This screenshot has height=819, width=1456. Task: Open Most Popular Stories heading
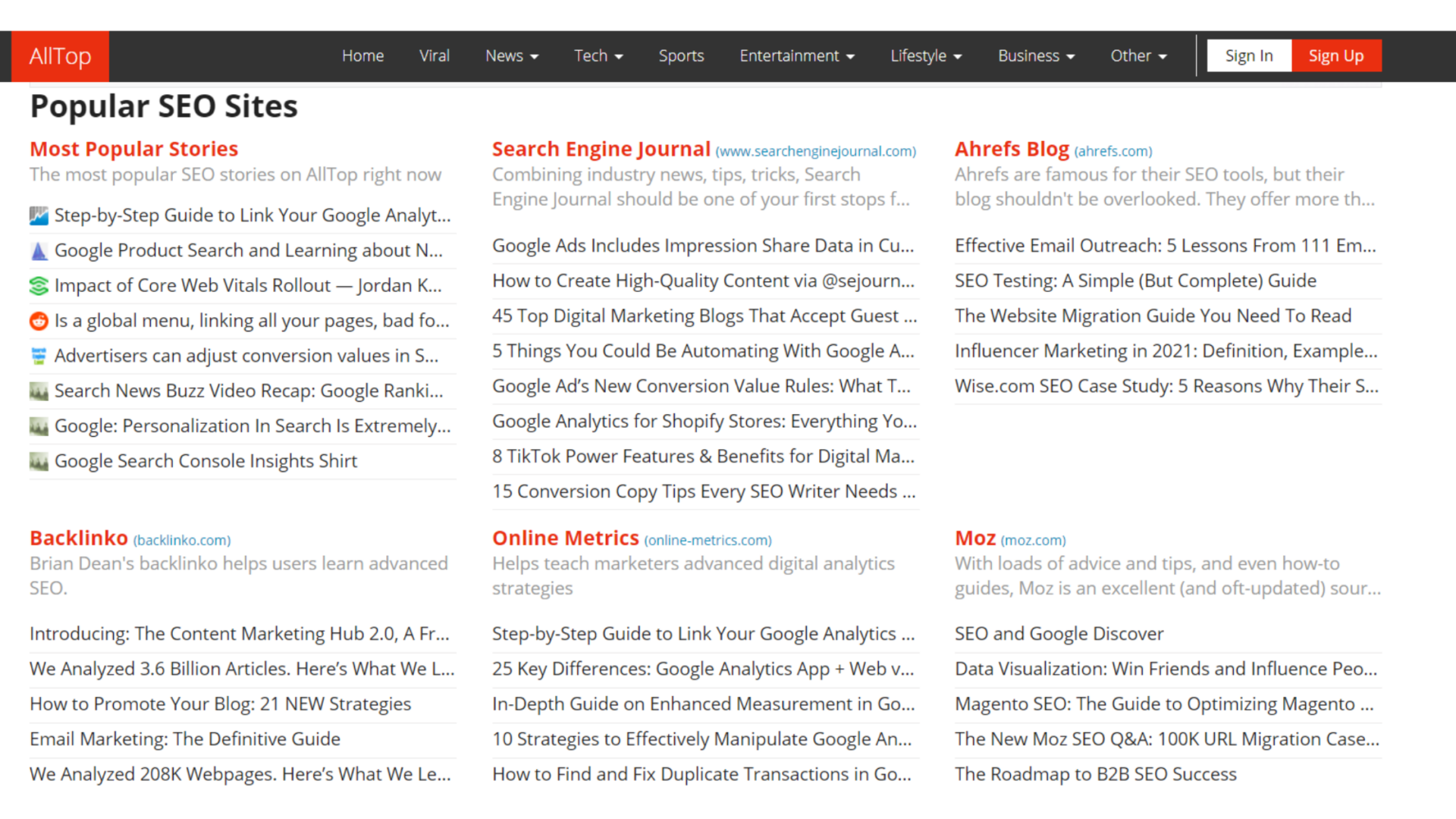tap(134, 149)
